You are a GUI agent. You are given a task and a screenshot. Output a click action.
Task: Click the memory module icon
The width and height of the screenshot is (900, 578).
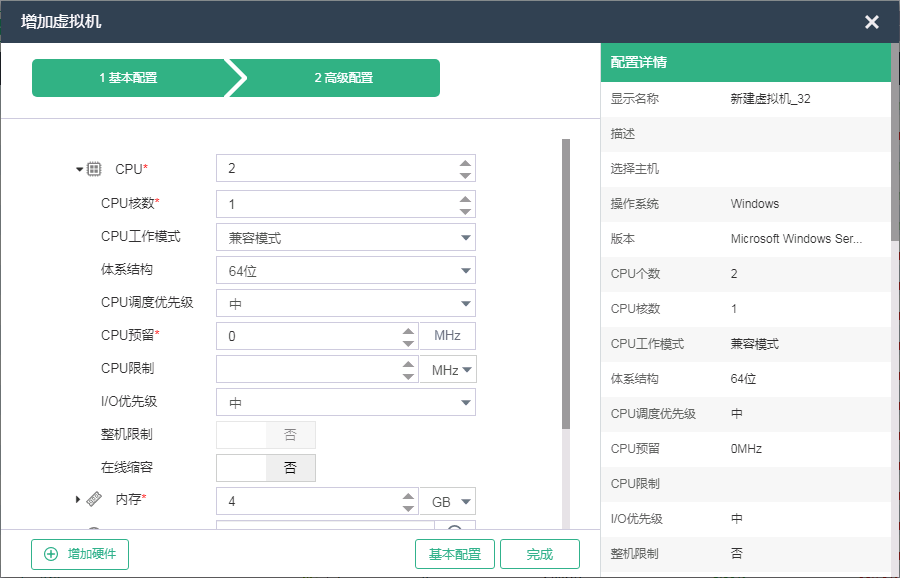94,499
